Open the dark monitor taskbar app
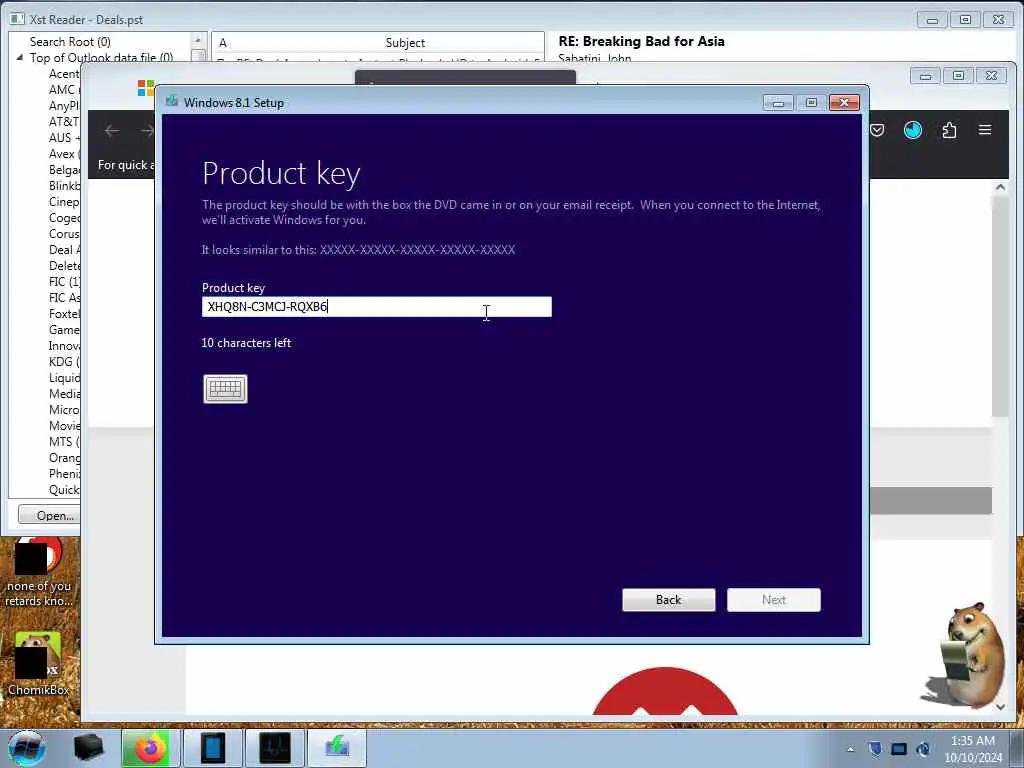Image resolution: width=1024 pixels, height=768 pixels. pos(274,748)
